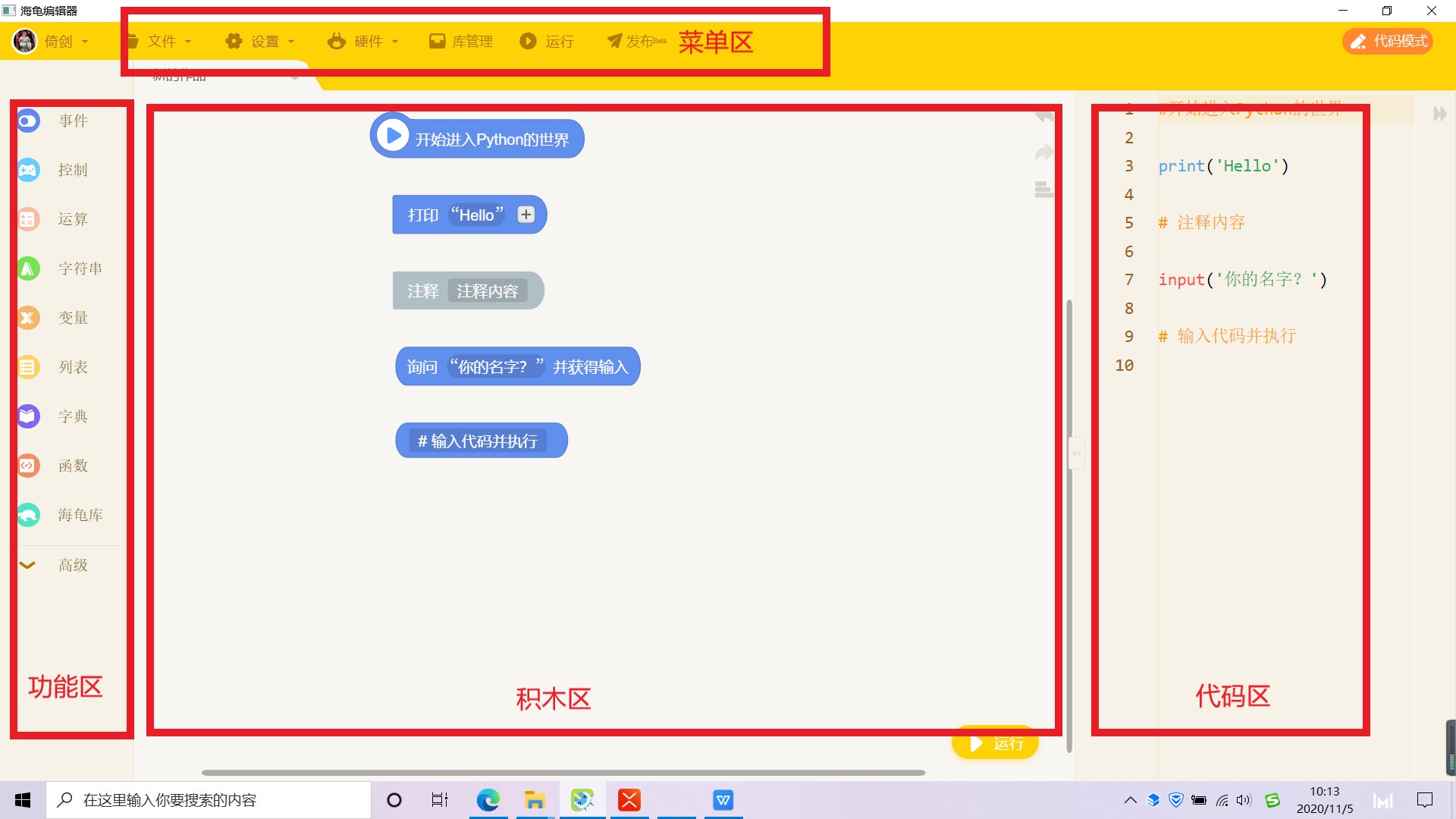Image resolution: width=1456 pixels, height=819 pixels.
Task: Open Task View on the taskbar
Action: coord(440,800)
